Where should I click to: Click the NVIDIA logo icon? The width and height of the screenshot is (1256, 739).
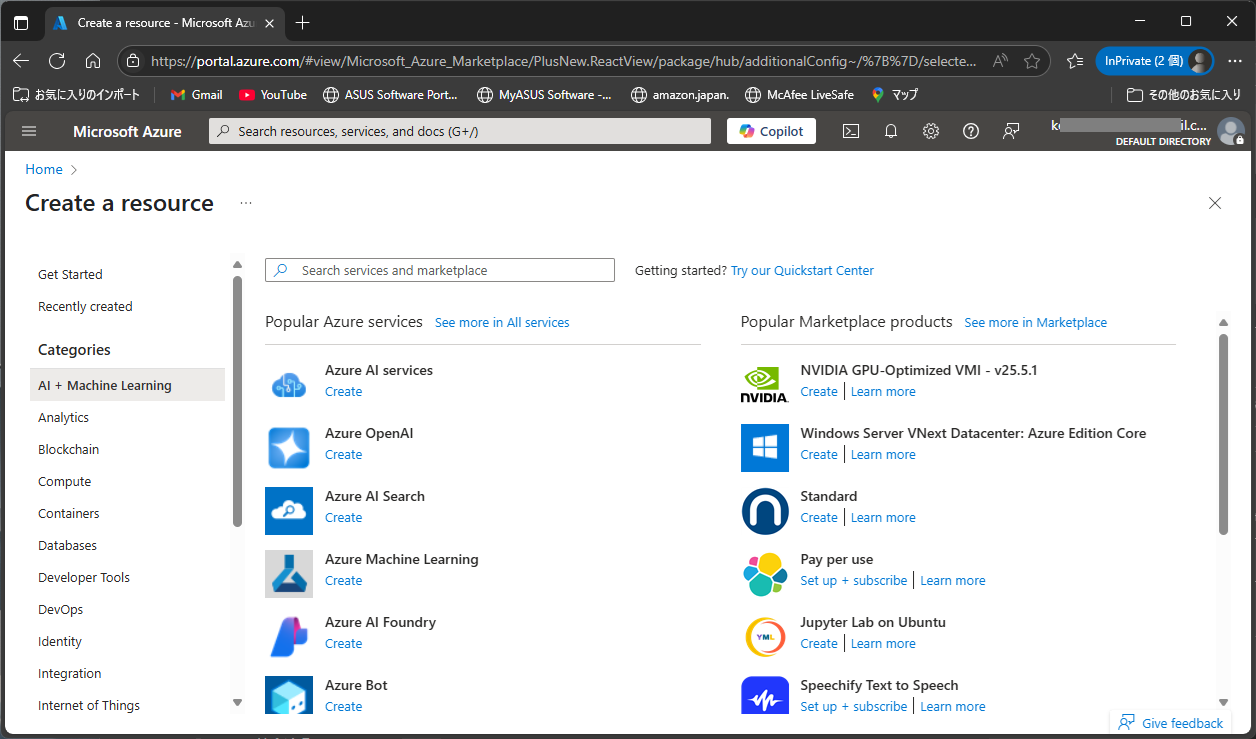pyautogui.click(x=765, y=385)
